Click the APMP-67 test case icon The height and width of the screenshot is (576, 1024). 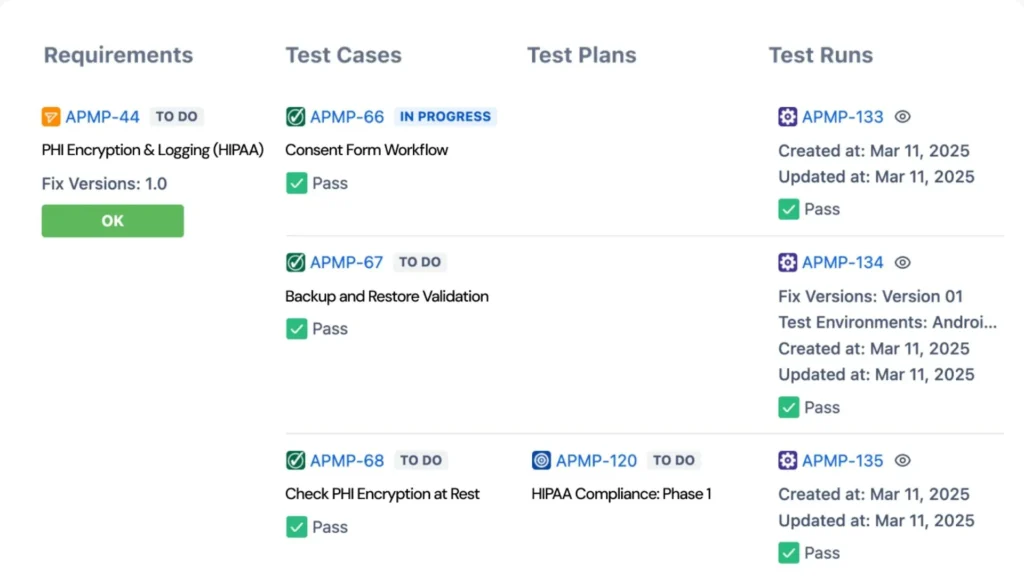[x=295, y=262]
